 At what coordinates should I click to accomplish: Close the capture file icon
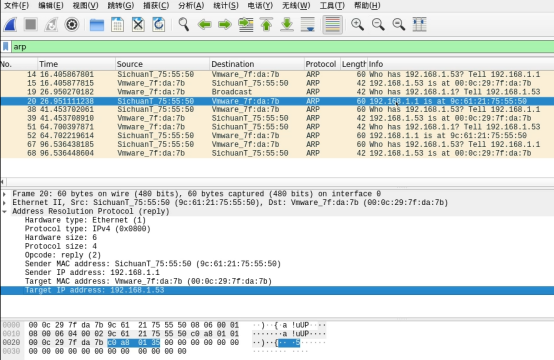(x=138, y=24)
